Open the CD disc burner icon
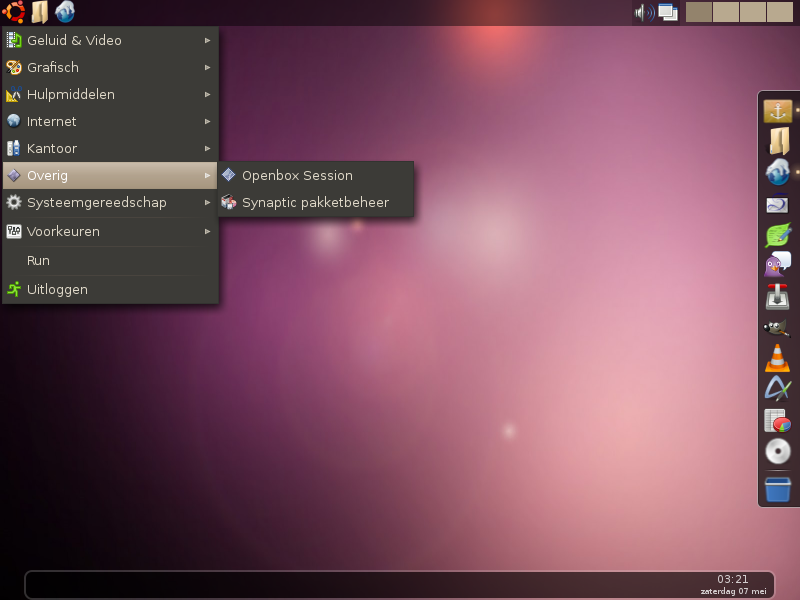800x600 pixels. (x=778, y=452)
